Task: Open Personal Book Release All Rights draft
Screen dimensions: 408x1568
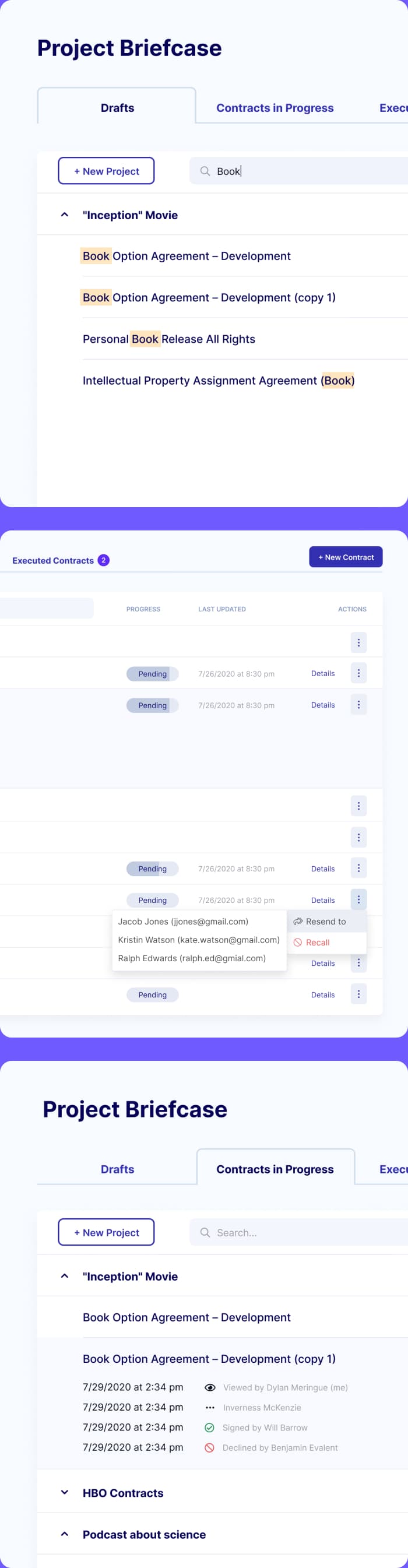Action: (168, 339)
